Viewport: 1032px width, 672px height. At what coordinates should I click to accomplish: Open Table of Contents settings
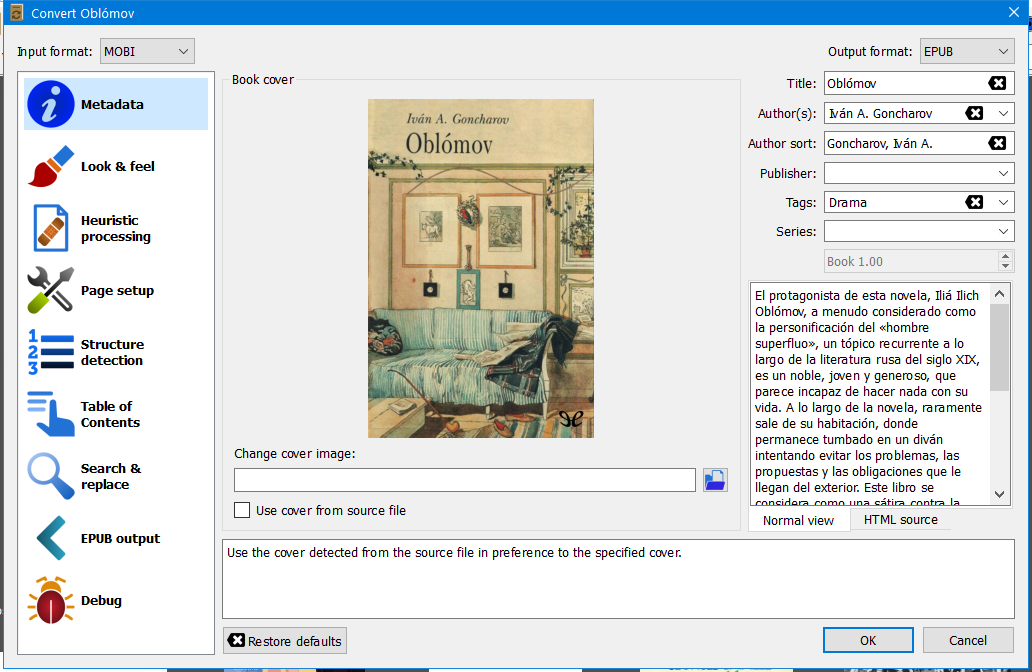point(116,414)
